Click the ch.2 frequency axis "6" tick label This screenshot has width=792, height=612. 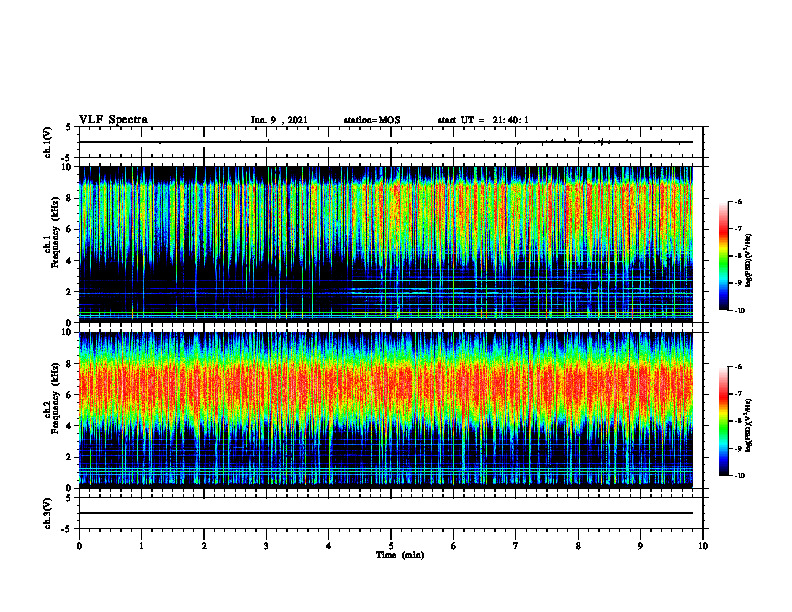[x=70, y=395]
